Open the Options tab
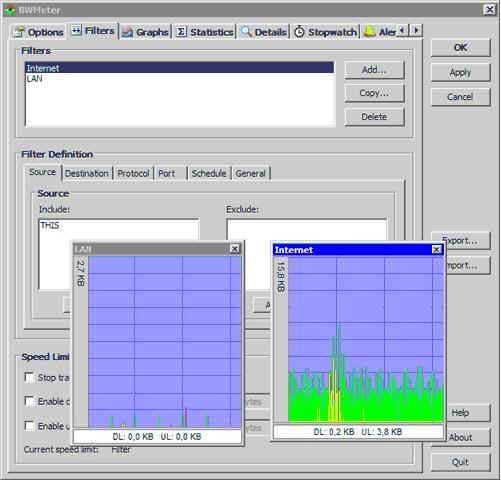This screenshot has height=481, width=501. coord(39,32)
